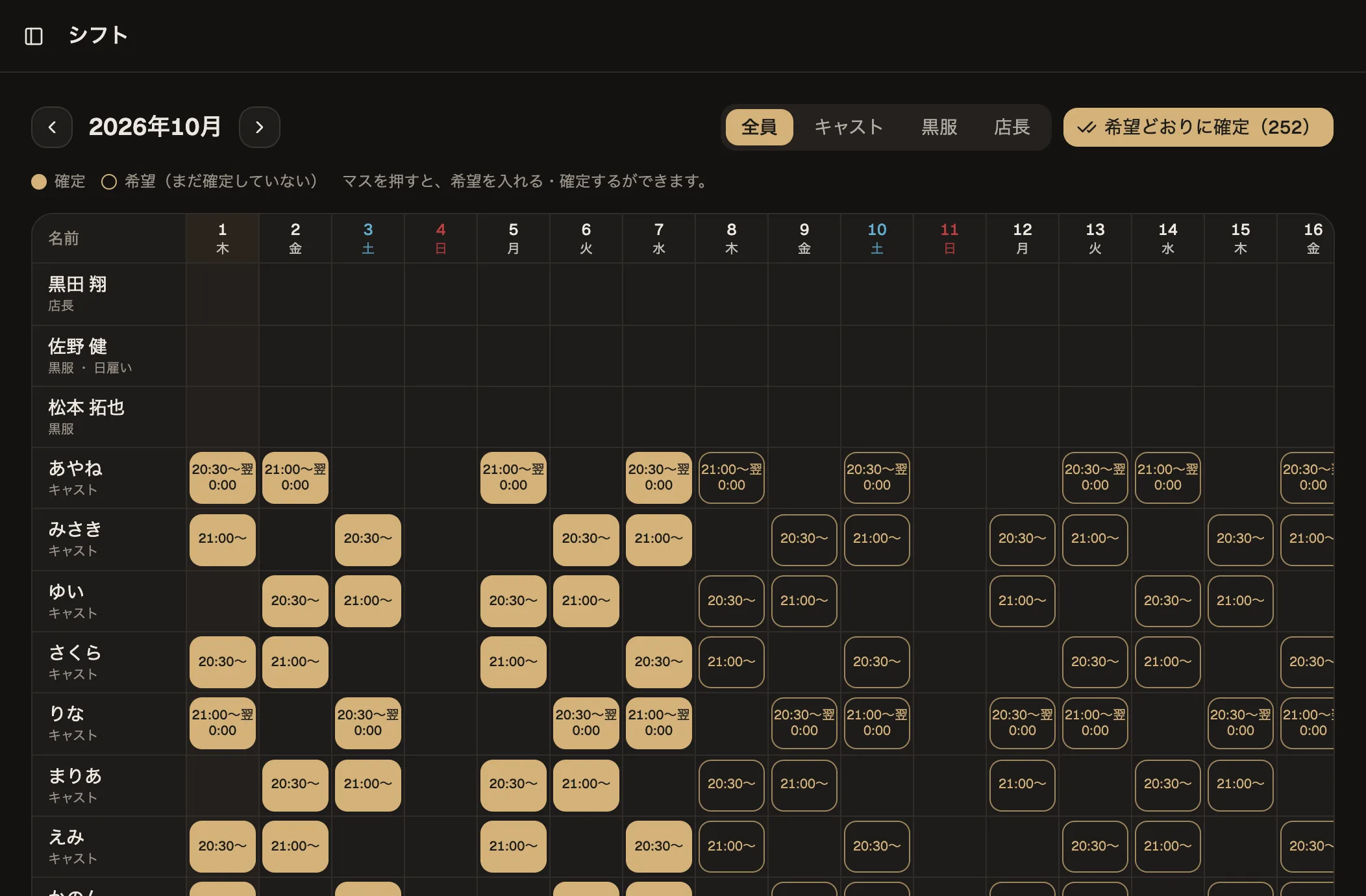Click さくら's 20:30~ requested shift on day 10

click(877, 662)
